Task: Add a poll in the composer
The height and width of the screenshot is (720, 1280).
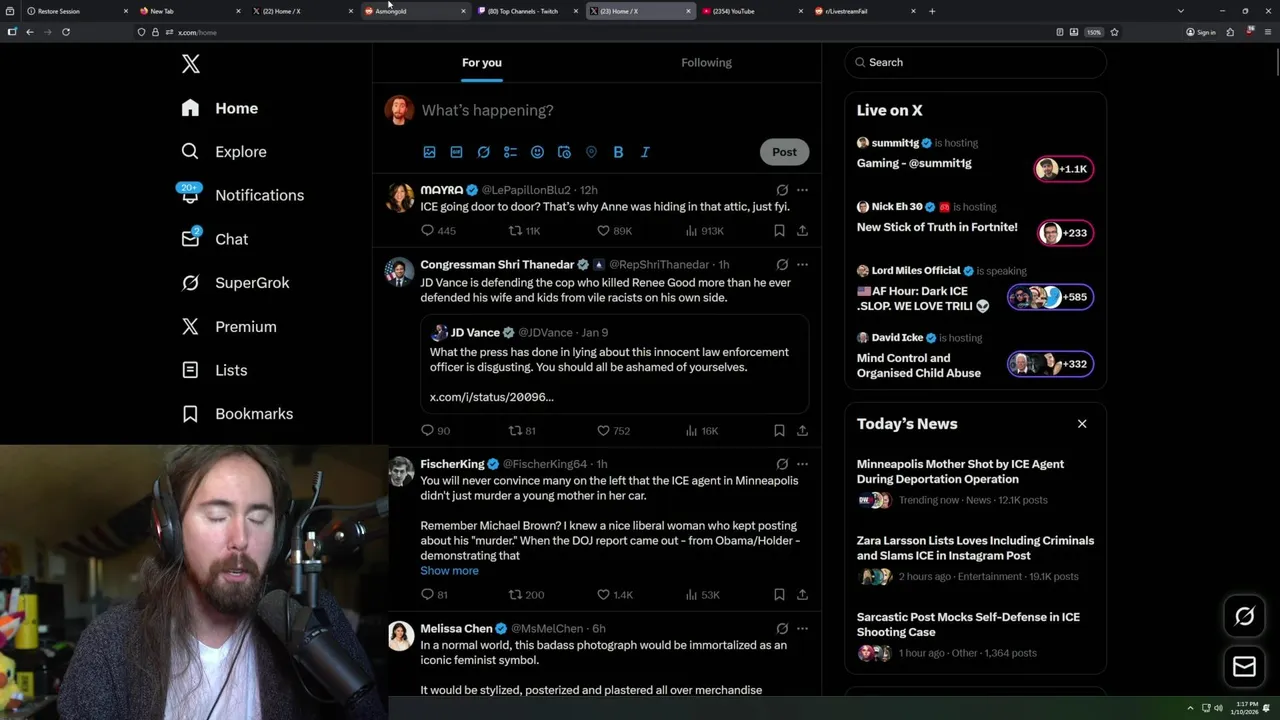Action: pos(510,152)
